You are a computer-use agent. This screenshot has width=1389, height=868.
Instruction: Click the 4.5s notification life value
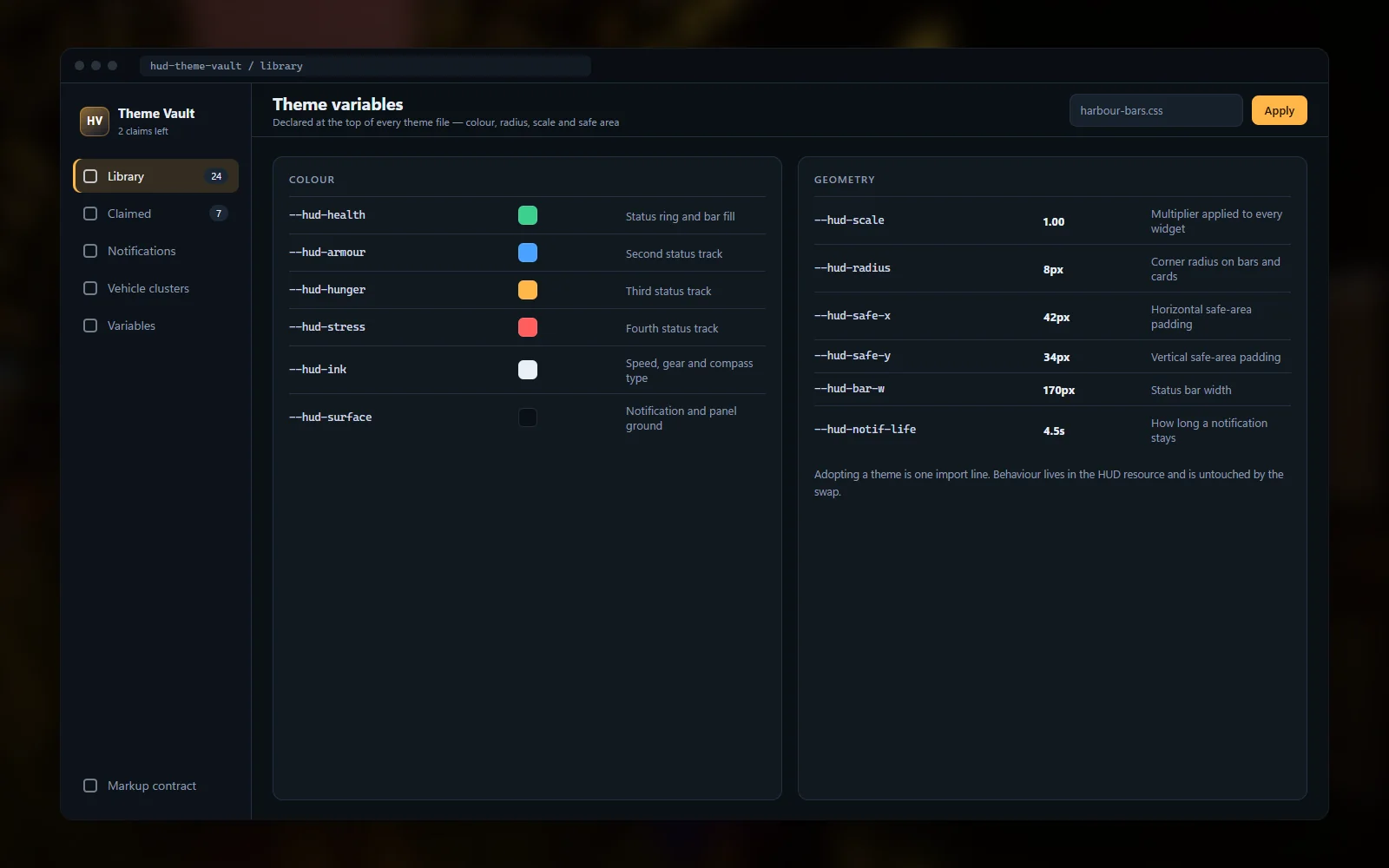pos(1054,431)
